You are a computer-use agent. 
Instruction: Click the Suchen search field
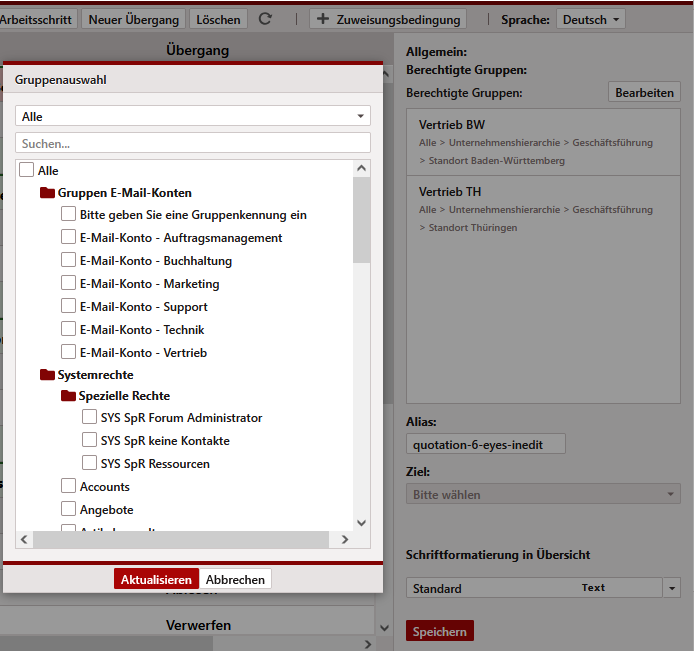coord(193,144)
